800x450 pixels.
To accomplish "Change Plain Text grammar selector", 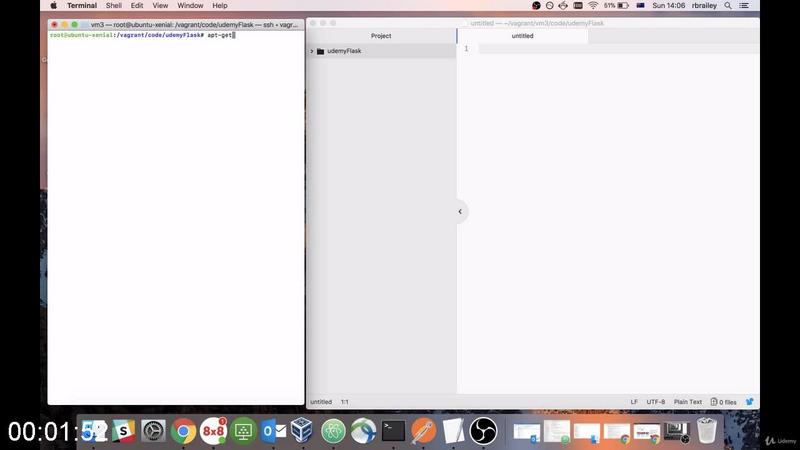I will (x=688, y=402).
